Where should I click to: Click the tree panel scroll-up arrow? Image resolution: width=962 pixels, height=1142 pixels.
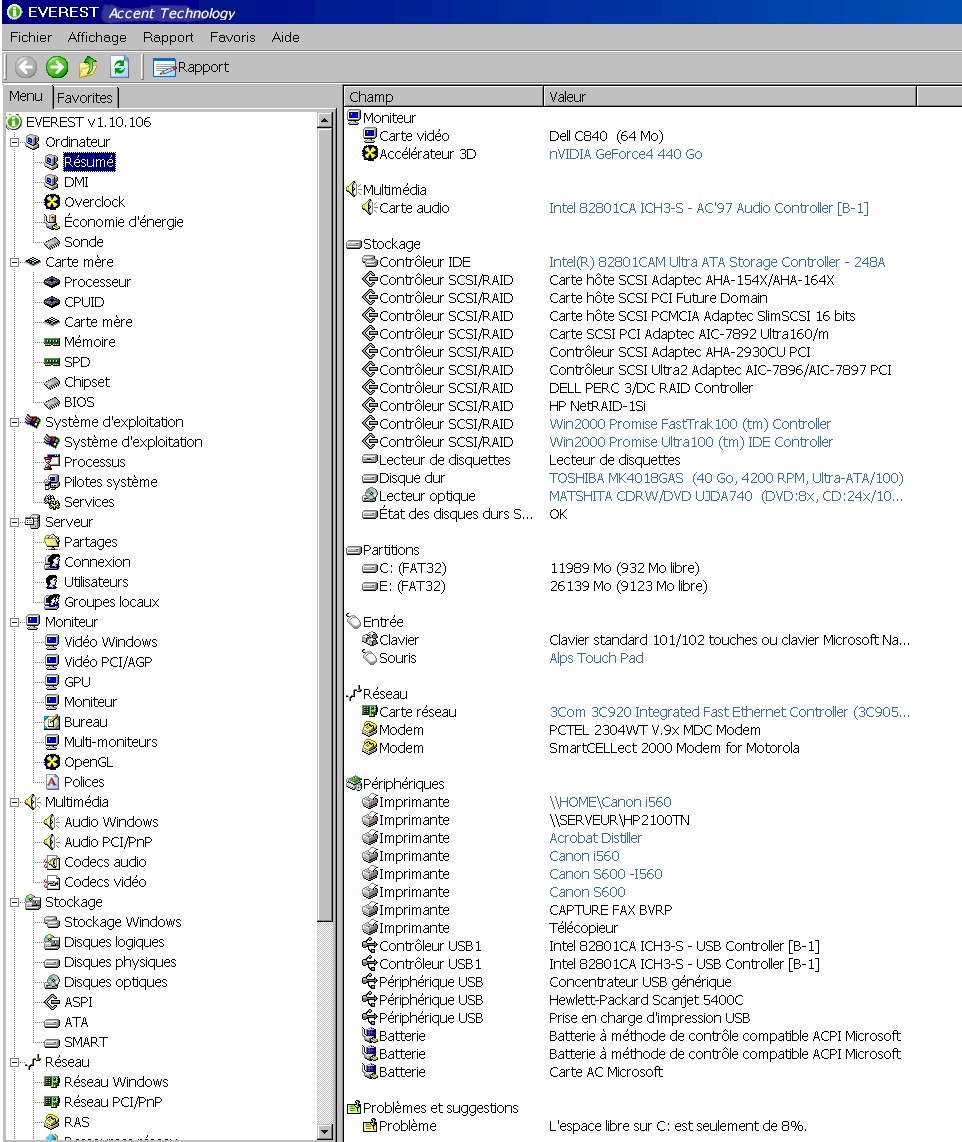point(326,120)
